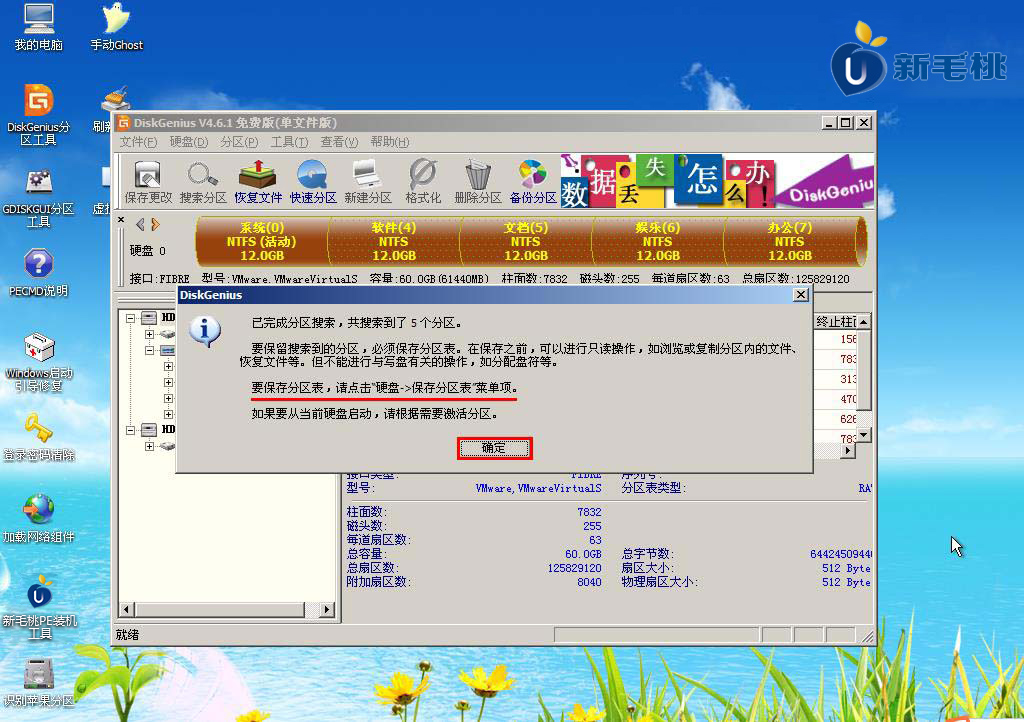Screen dimensions: 1024x722
Task: Click the 总扇区数 value 125829120
Action: click(x=575, y=568)
